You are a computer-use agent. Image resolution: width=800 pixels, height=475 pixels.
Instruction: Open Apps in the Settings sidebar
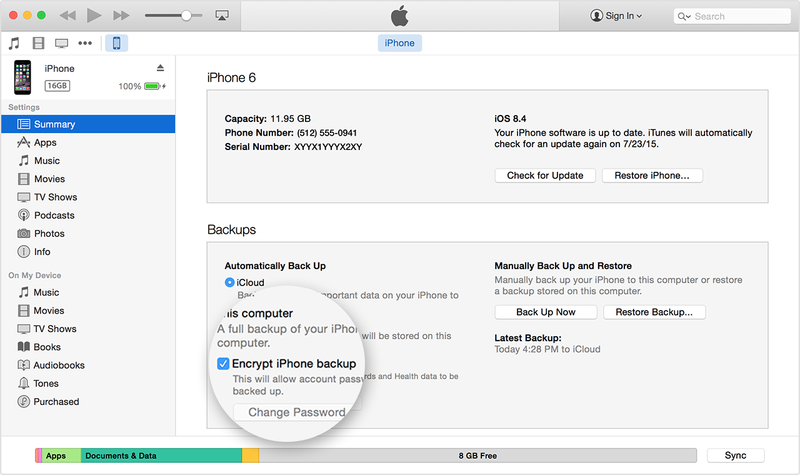(88, 142)
